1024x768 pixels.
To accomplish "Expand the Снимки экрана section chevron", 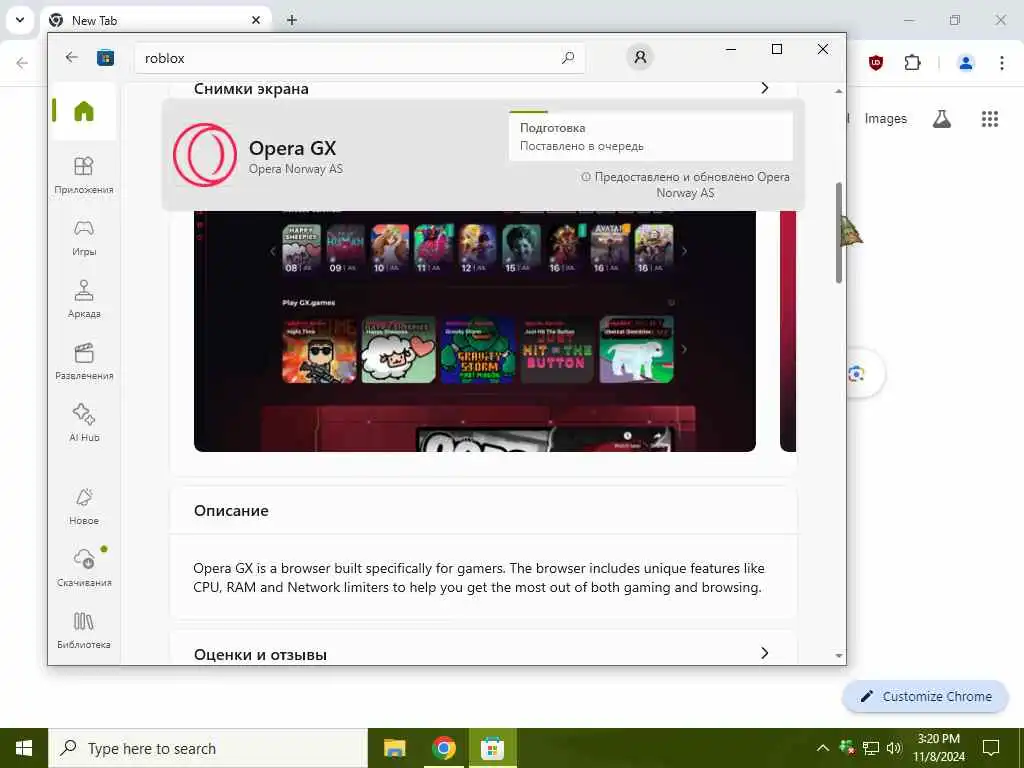I will [765, 88].
